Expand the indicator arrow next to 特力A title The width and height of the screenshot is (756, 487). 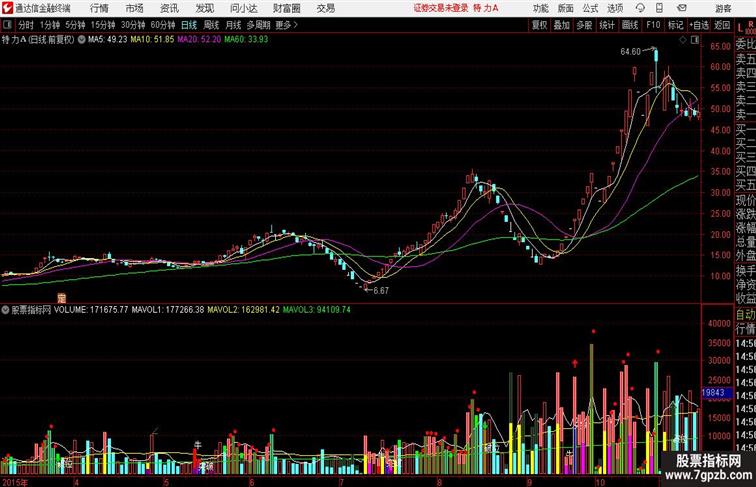pos(81,40)
